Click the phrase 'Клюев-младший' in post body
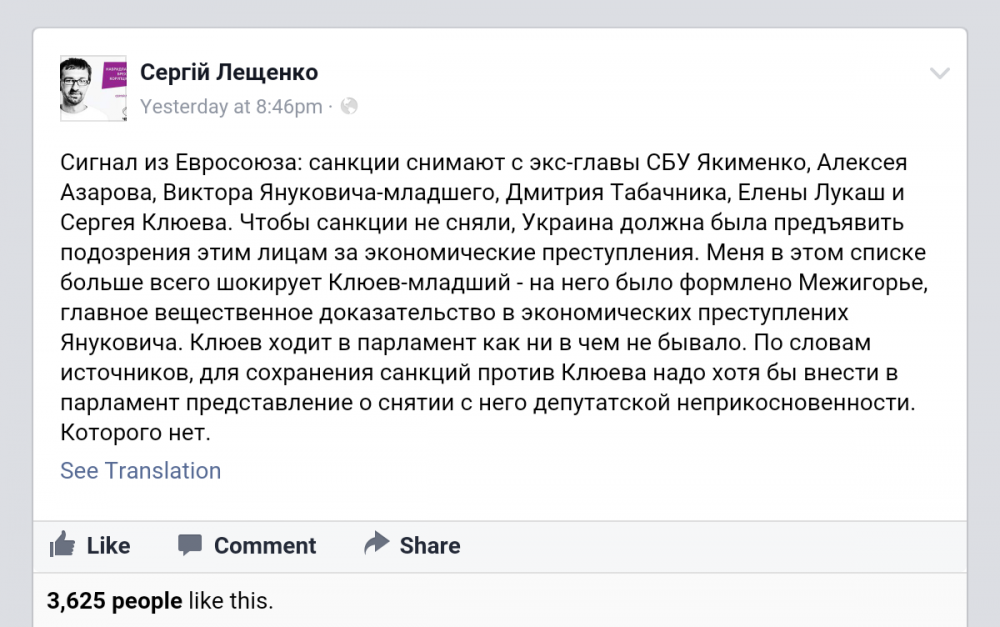 [x=419, y=283]
